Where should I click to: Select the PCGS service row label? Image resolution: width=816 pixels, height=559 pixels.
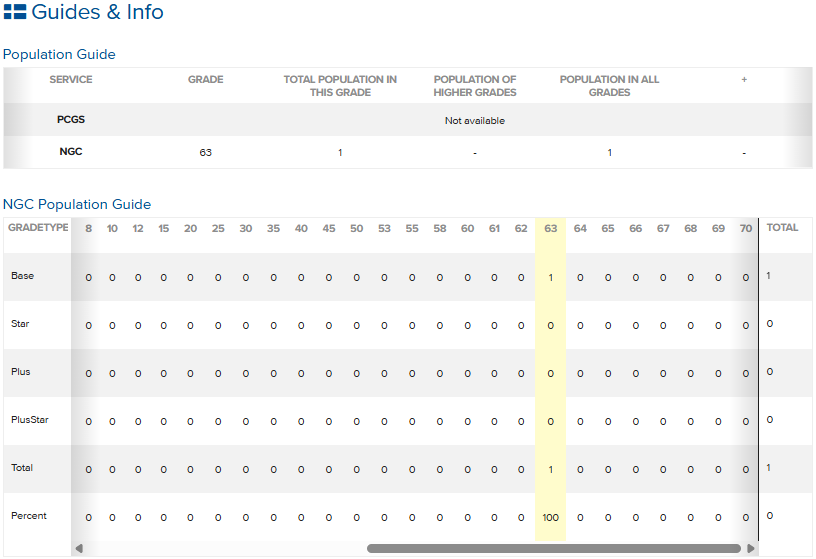pyautogui.click(x=71, y=120)
